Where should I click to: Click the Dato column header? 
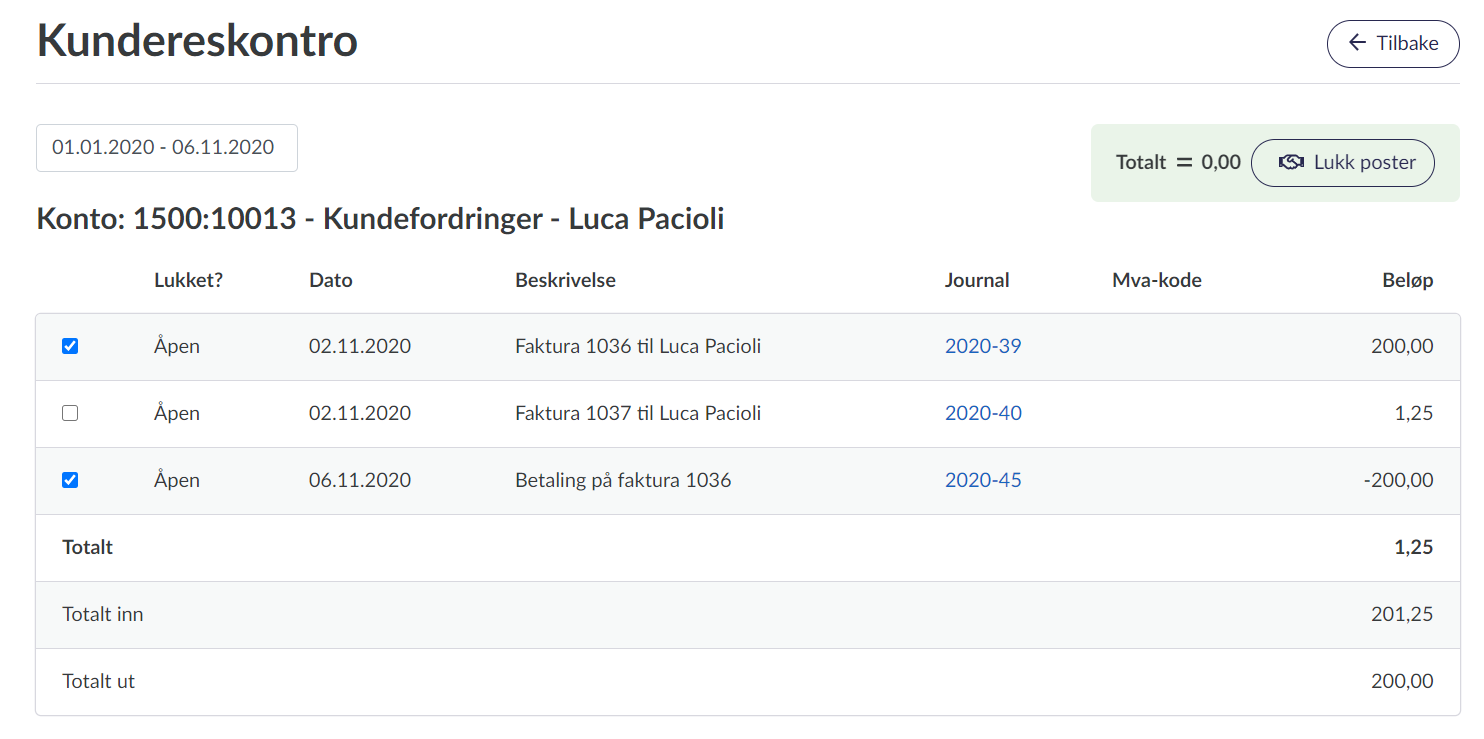click(331, 281)
